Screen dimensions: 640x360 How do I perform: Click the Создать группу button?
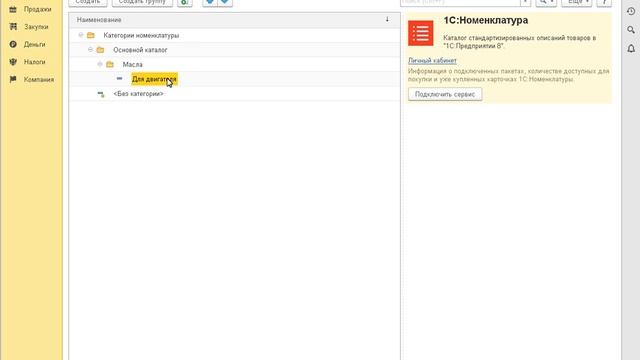[142, 2]
